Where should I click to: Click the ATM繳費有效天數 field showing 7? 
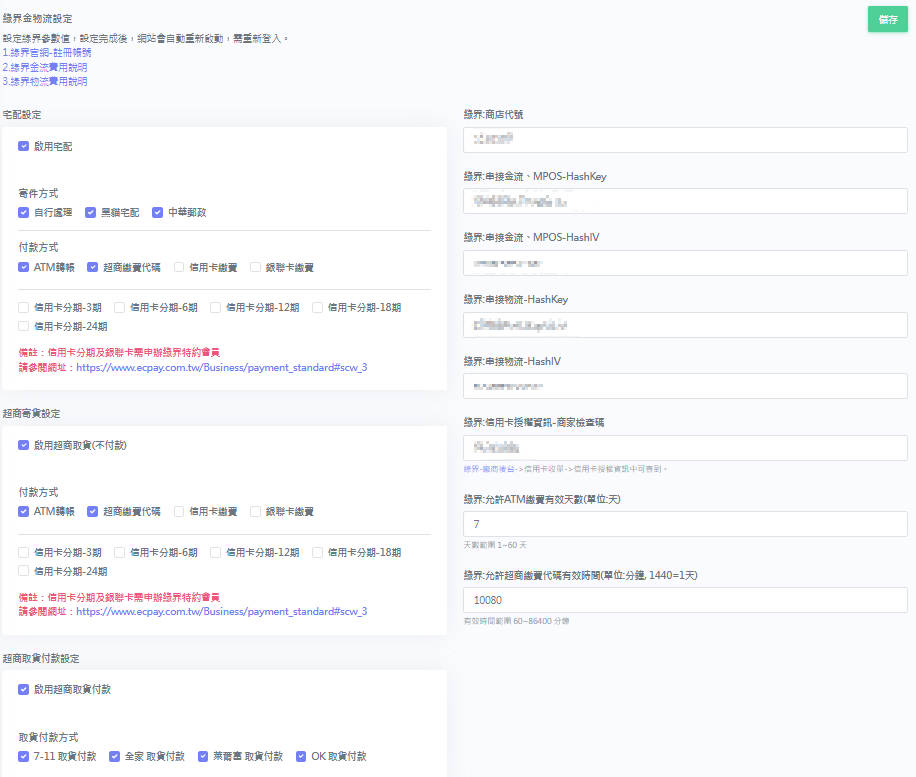click(x=685, y=524)
